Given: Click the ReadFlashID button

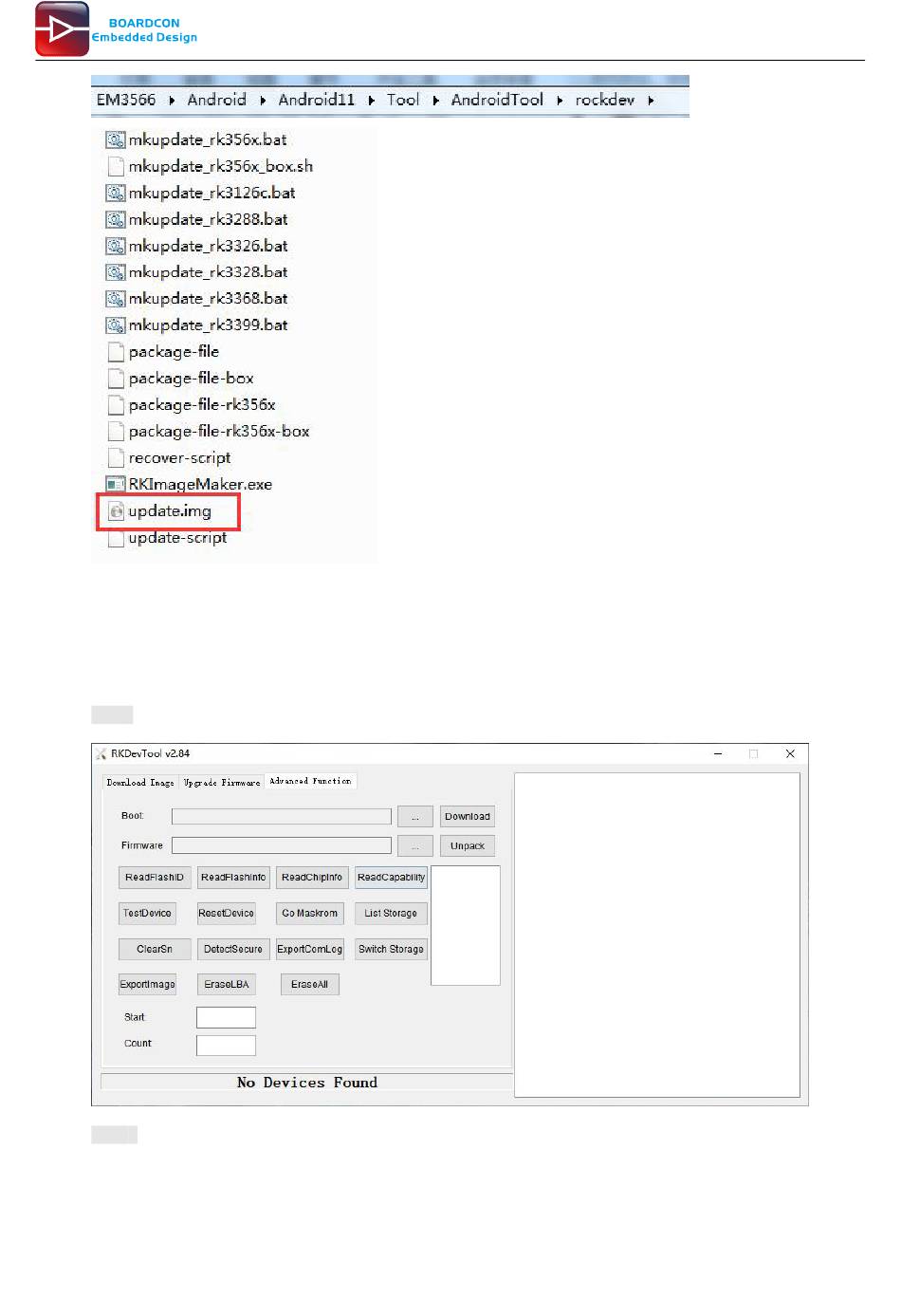Looking at the screenshot, I should pyautogui.click(x=155, y=878).
